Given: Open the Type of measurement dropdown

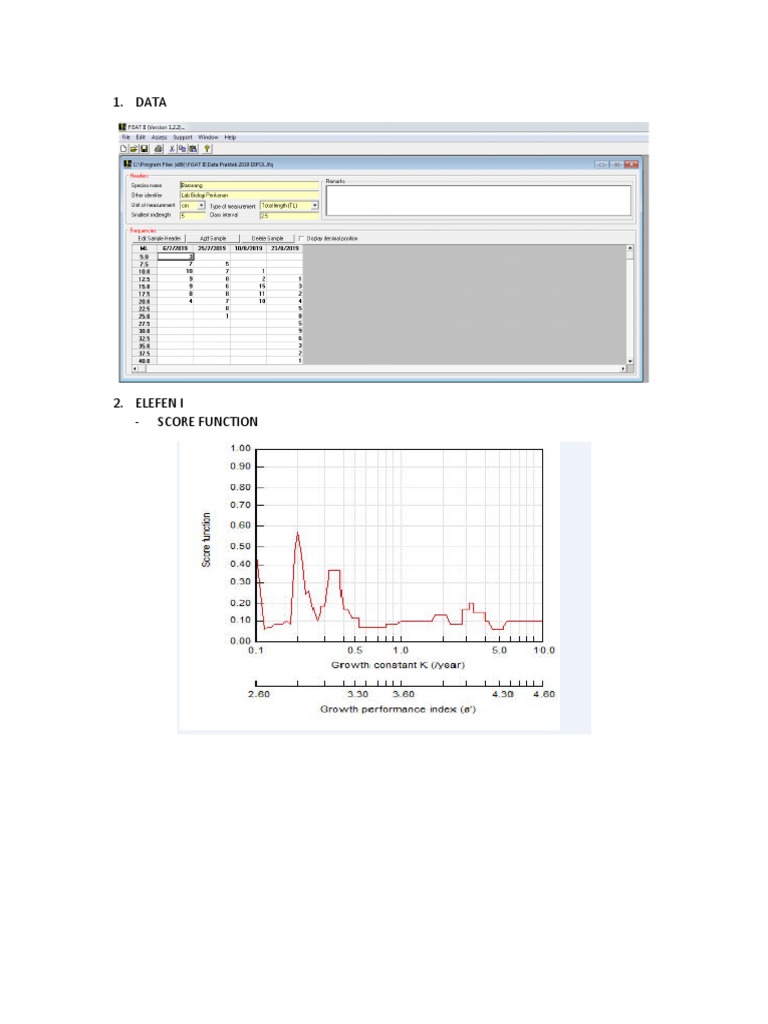Looking at the screenshot, I should (x=315, y=206).
